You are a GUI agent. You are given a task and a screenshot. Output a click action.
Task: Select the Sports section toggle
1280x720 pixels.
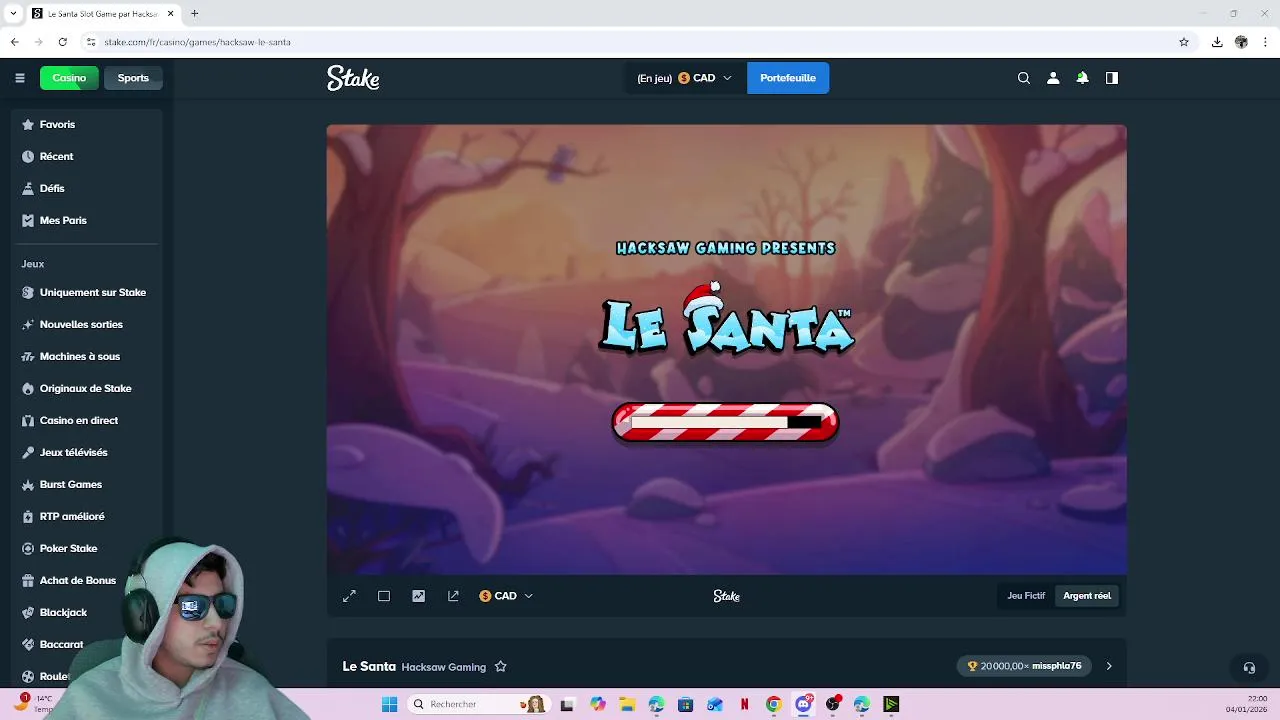133,78
